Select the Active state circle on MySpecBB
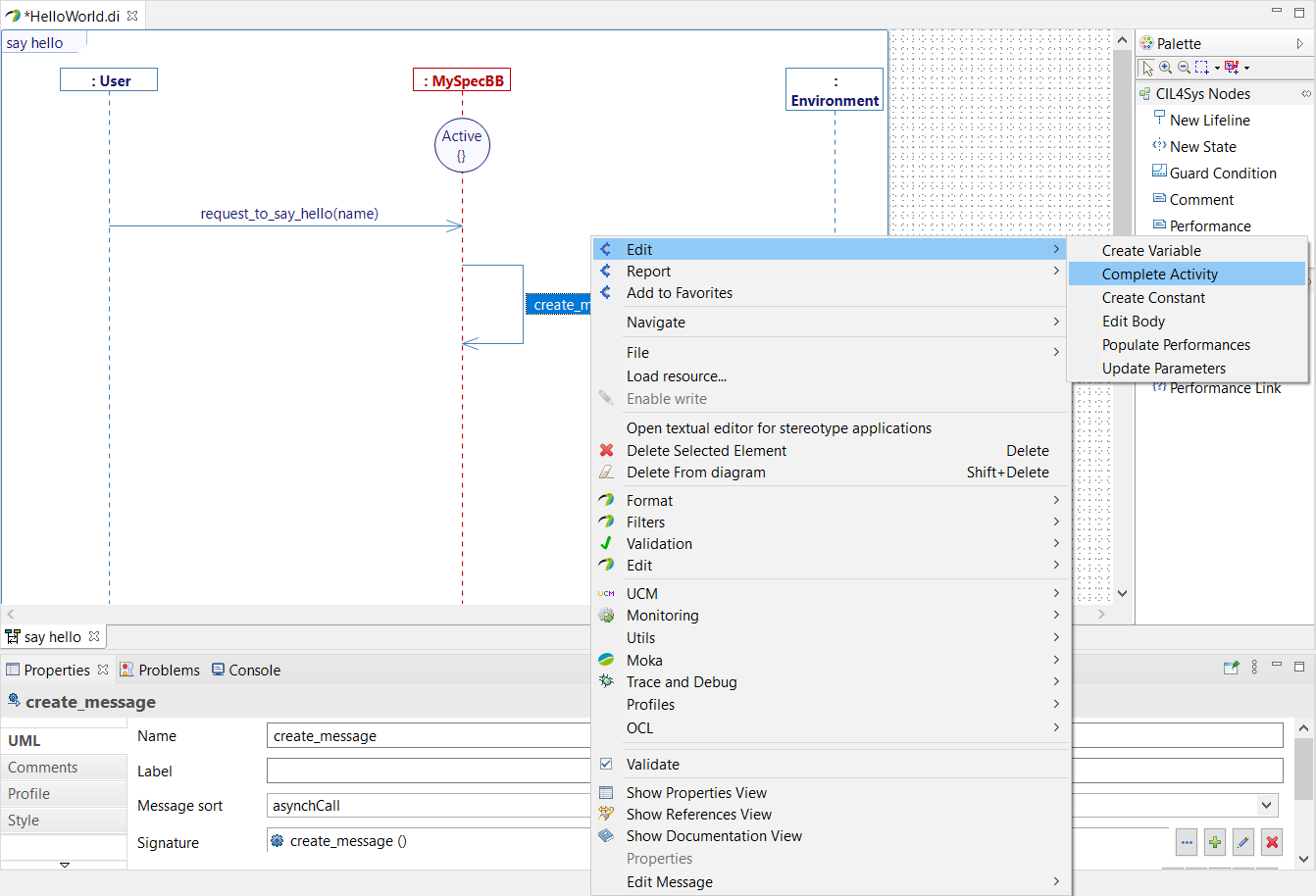 (x=462, y=145)
